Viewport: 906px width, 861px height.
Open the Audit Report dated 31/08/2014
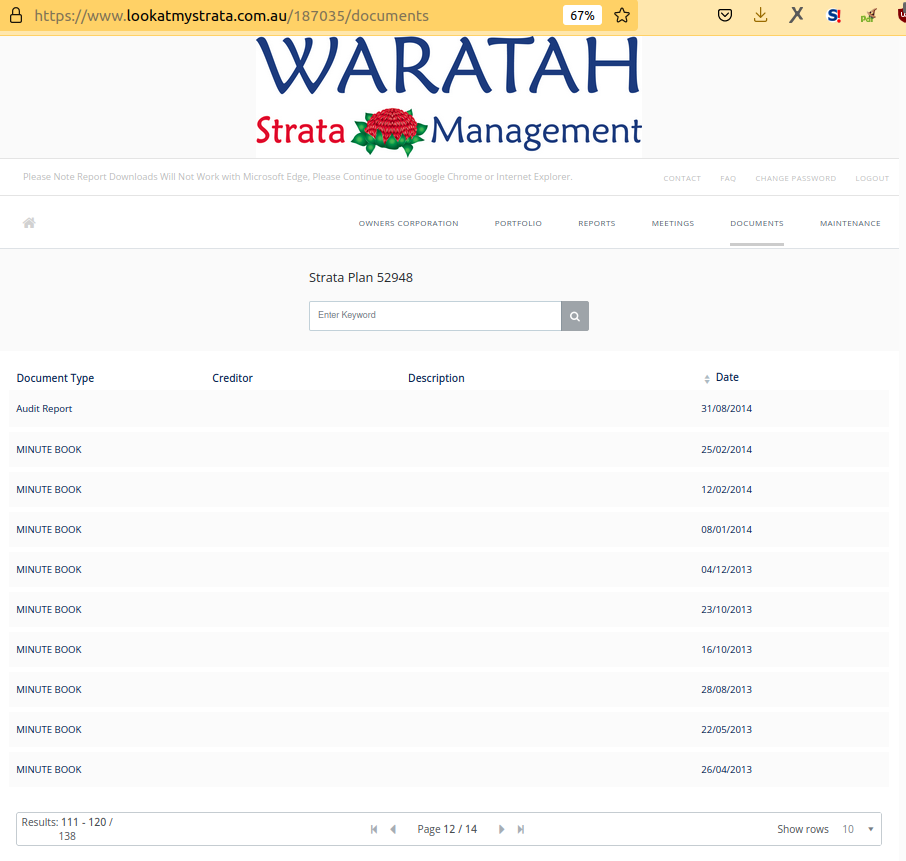pos(44,409)
